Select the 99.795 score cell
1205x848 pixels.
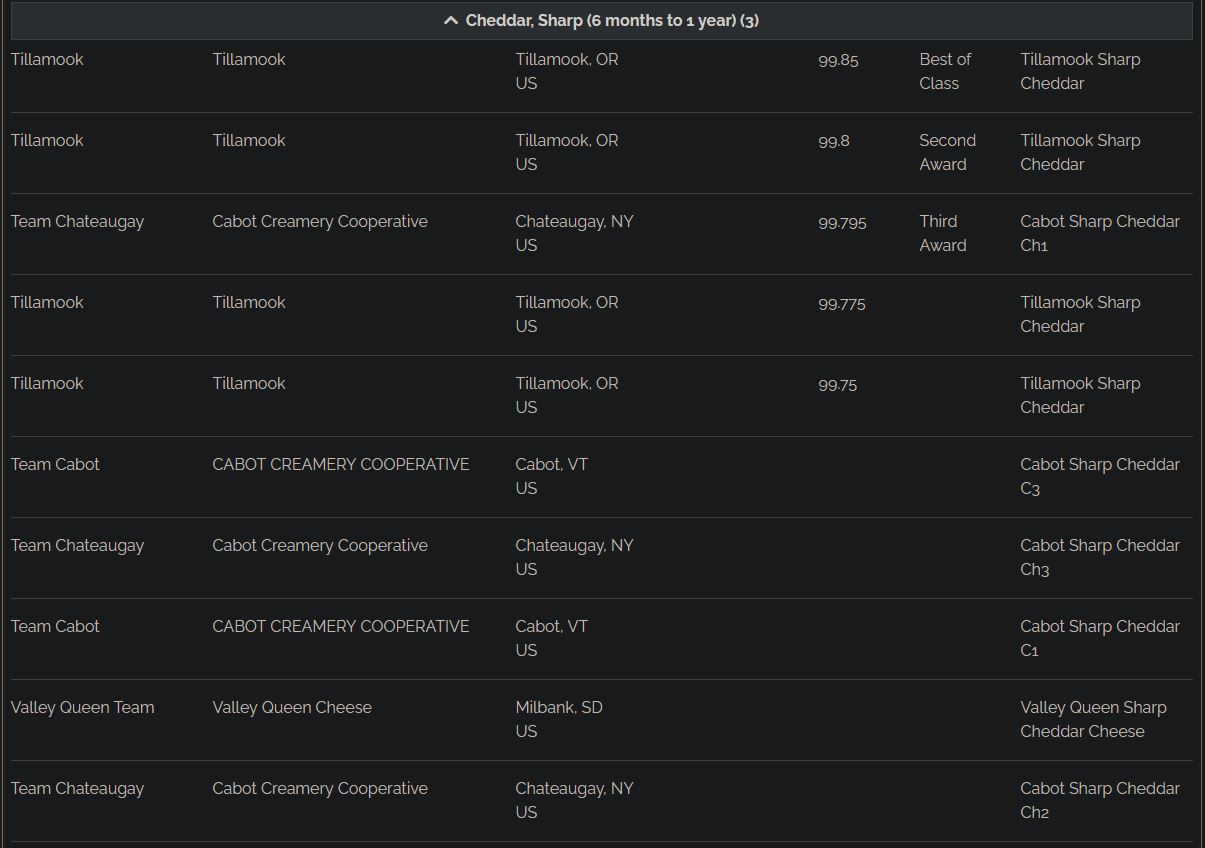click(842, 222)
